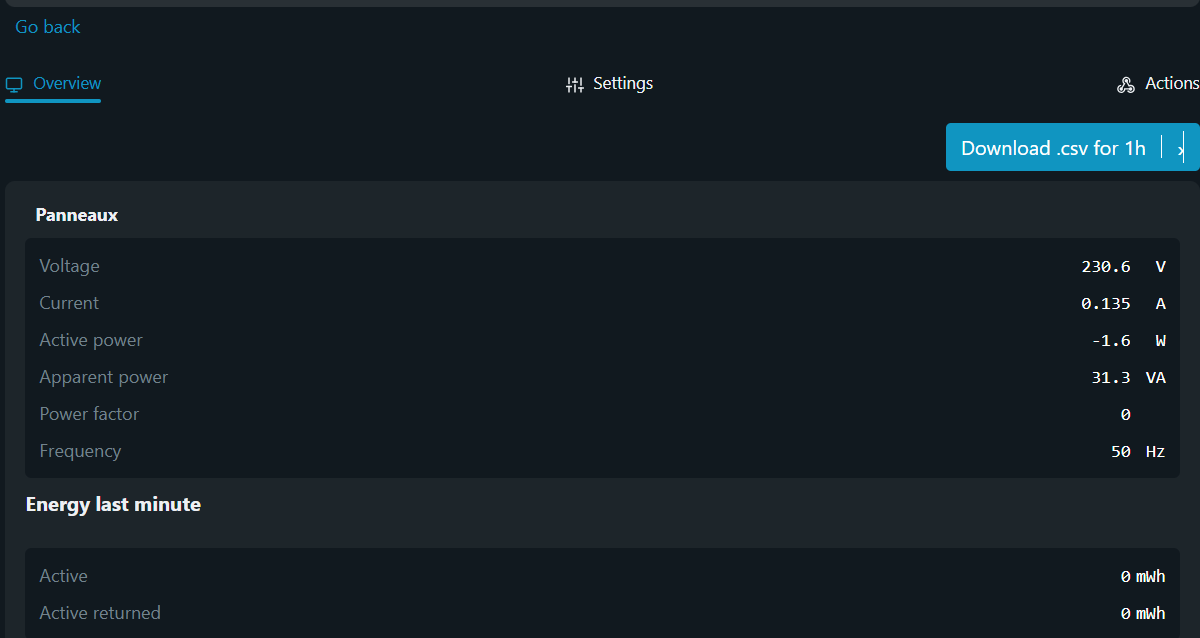This screenshot has width=1200, height=638.
Task: Click the Apparent power label
Action: tap(104, 377)
